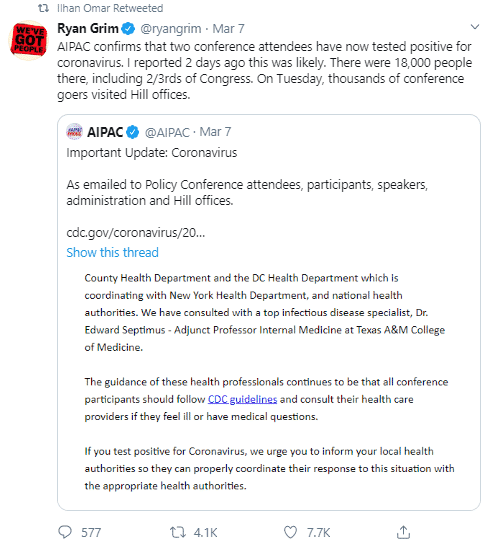Click the retweeted arrows icon above tweet

(x=43, y=8)
